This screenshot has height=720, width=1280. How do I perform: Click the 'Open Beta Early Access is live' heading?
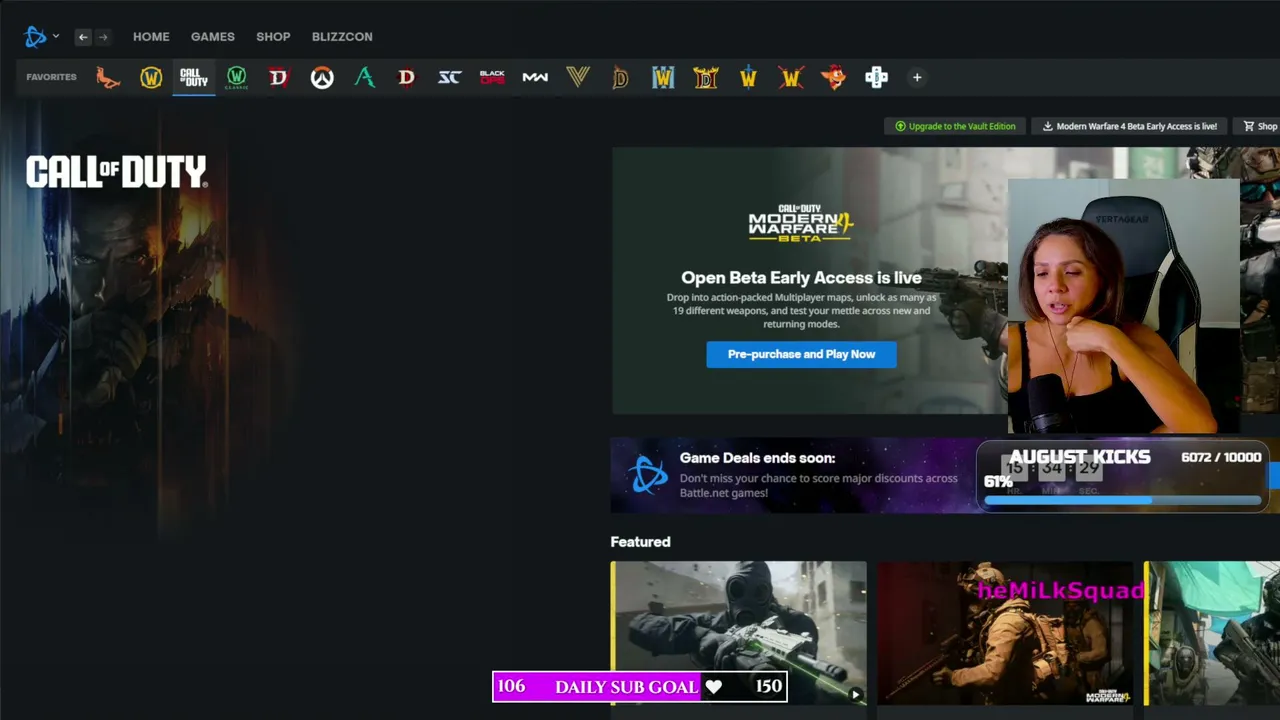[x=801, y=278]
